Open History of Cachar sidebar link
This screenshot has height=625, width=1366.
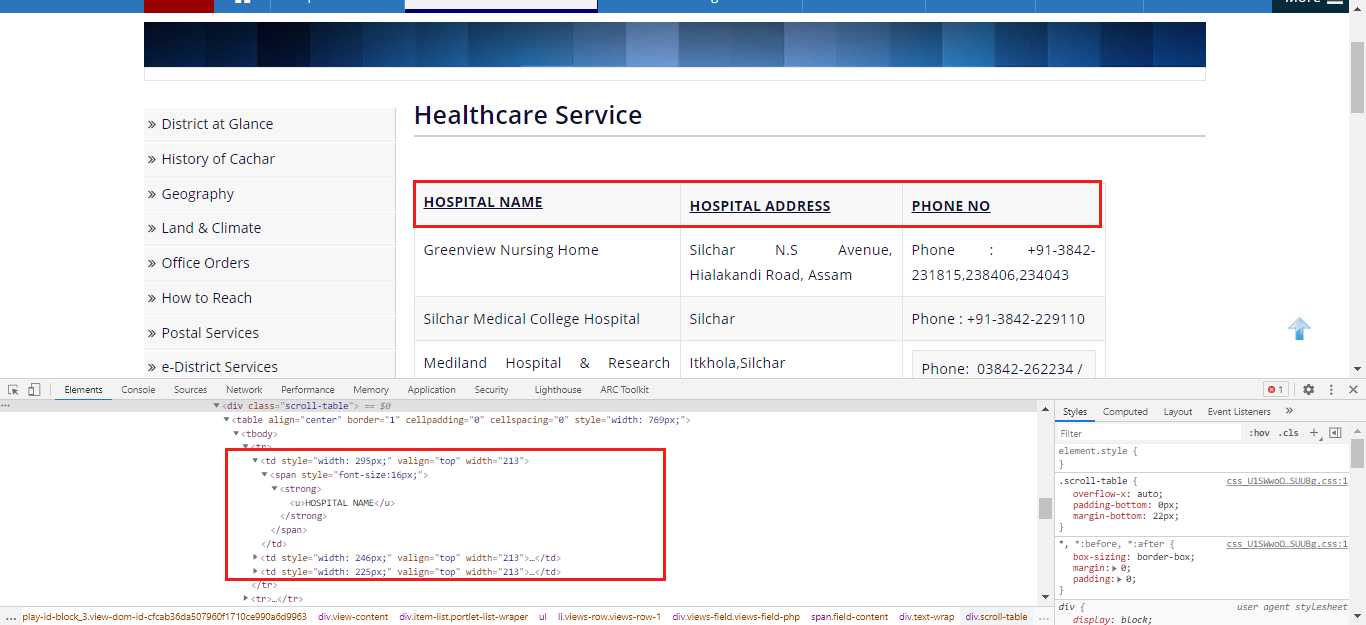[218, 159]
